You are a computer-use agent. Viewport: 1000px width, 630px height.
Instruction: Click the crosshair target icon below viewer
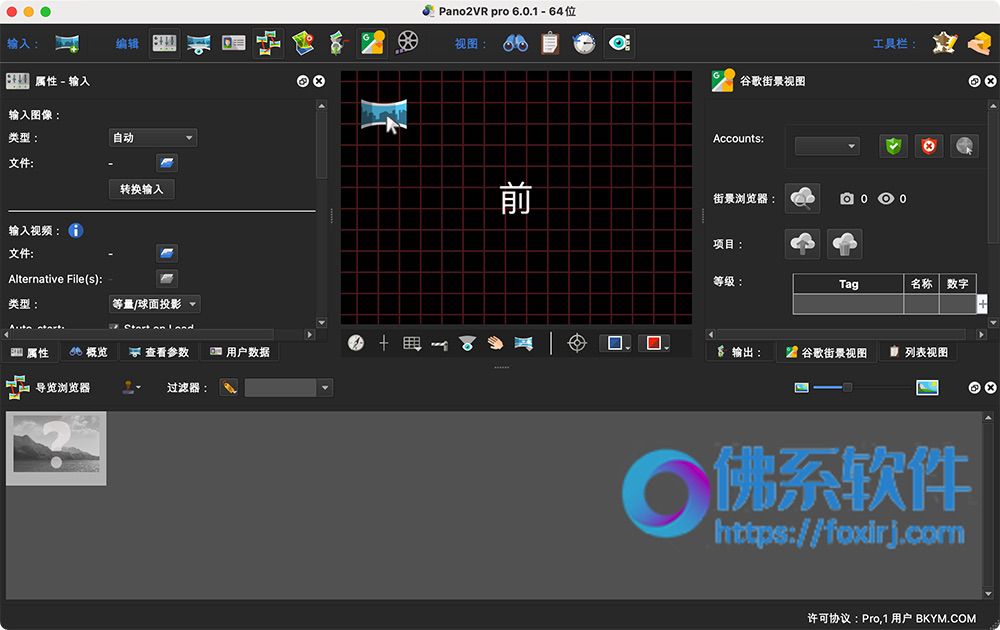[577, 343]
